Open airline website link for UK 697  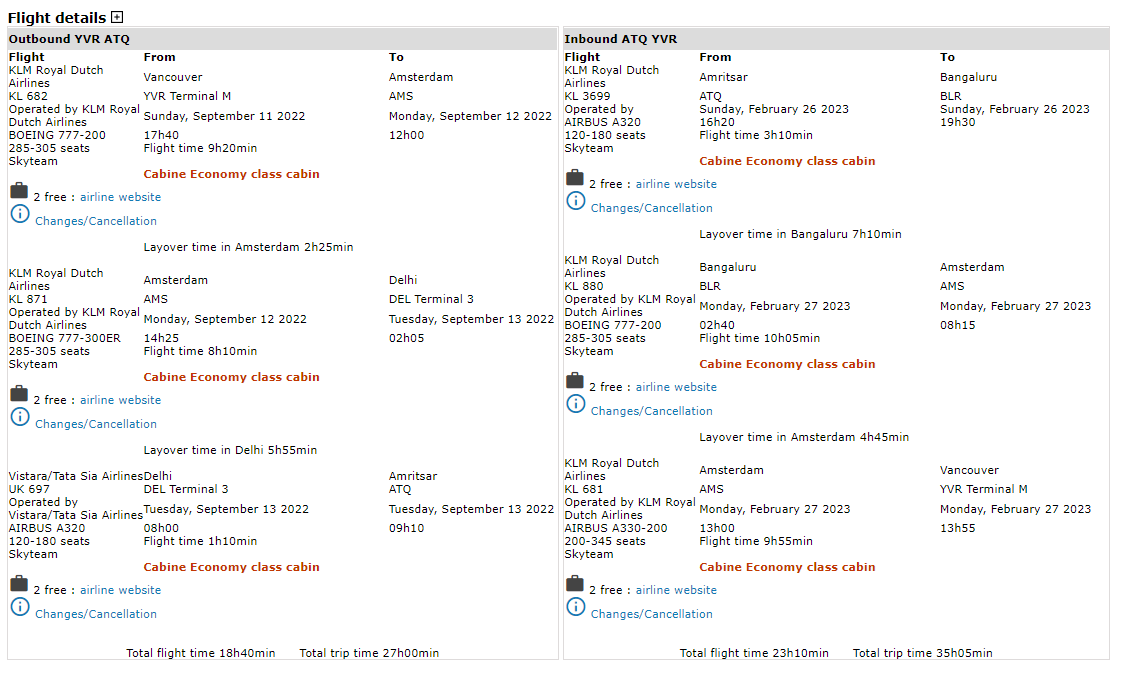(120, 590)
